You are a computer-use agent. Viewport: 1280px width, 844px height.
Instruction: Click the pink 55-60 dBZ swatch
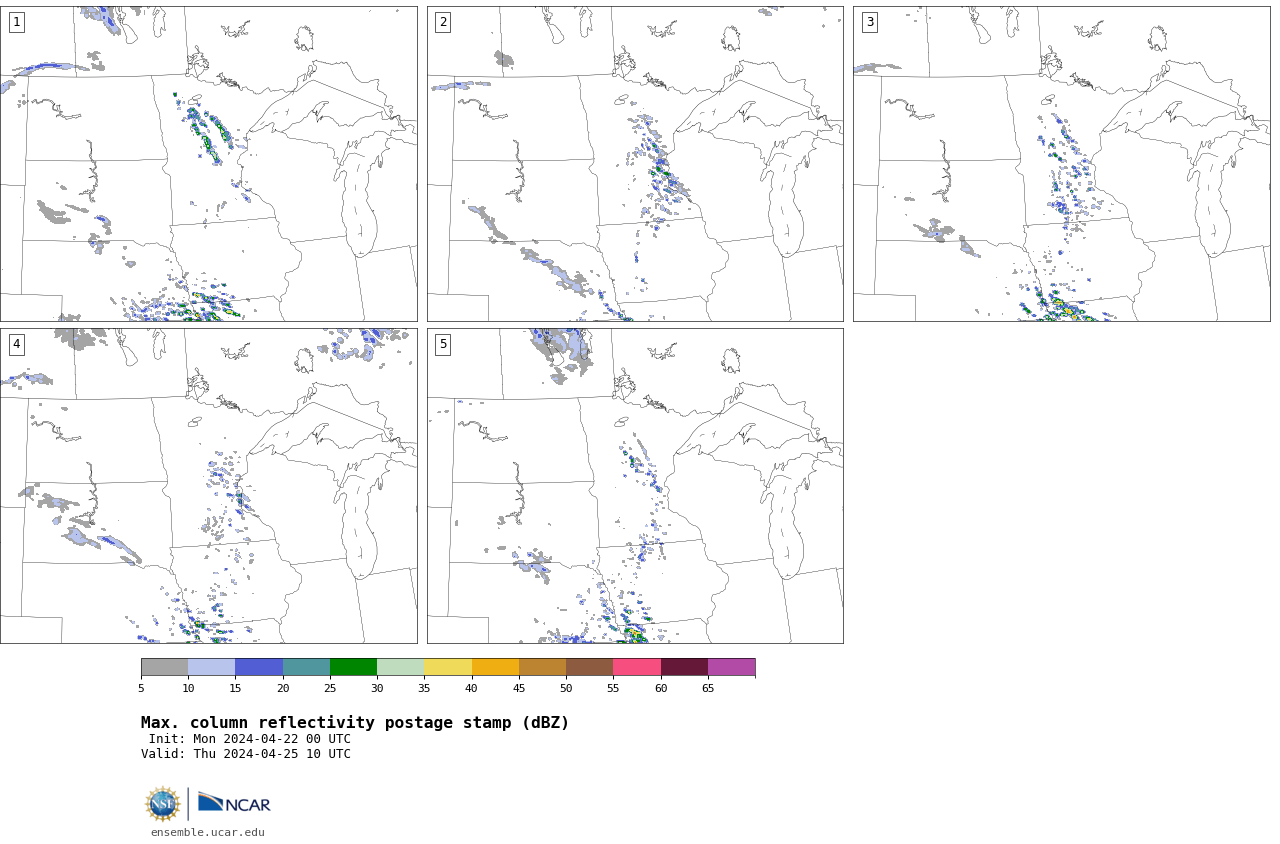click(x=637, y=667)
